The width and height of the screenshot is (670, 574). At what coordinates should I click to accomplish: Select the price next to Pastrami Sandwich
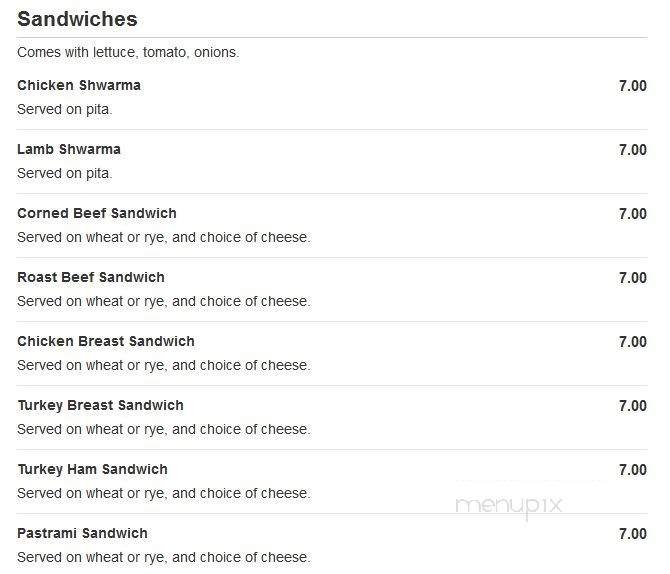632,534
